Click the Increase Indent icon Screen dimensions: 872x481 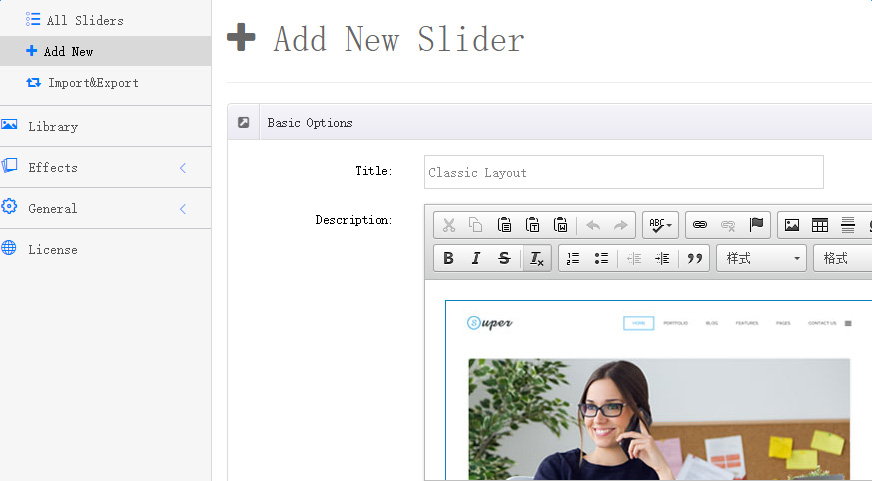pyautogui.click(x=662, y=258)
